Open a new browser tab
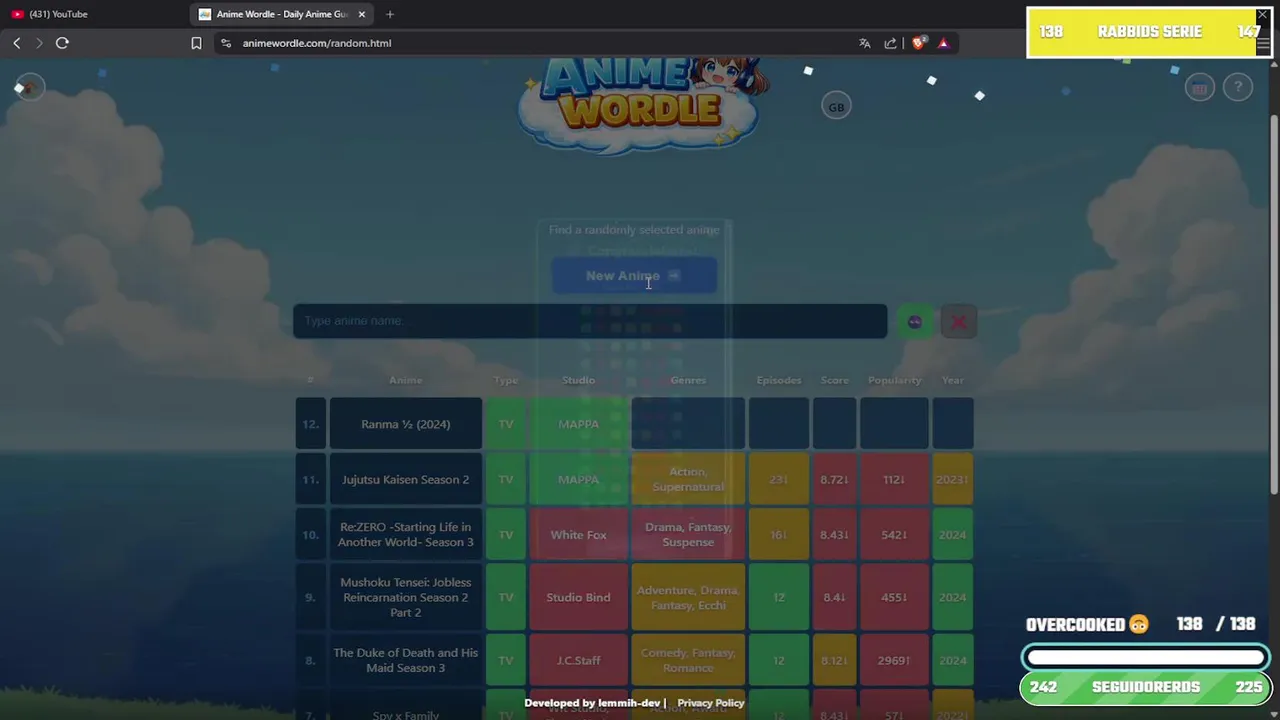This screenshot has width=1280, height=720. (390, 14)
